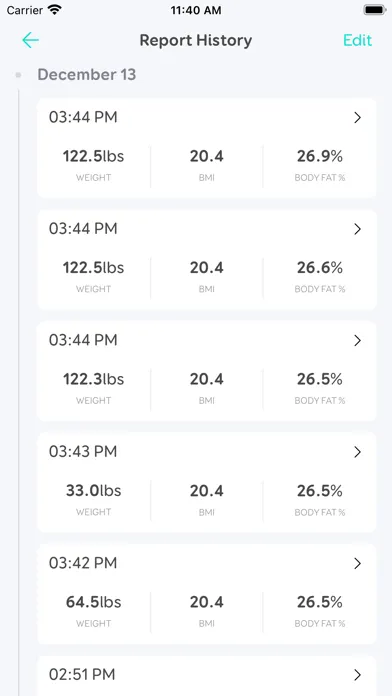392x696 pixels.
Task: Tap the Report History title
Action: [196, 40]
